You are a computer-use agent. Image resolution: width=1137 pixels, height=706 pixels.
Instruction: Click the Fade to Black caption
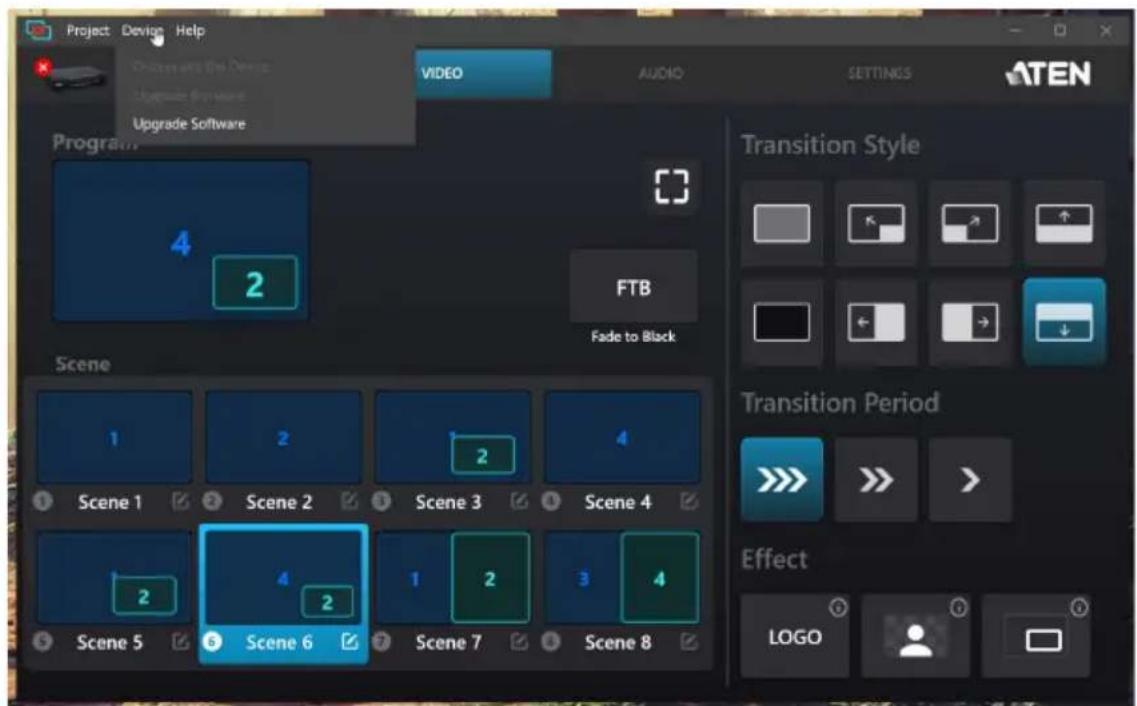click(633, 336)
